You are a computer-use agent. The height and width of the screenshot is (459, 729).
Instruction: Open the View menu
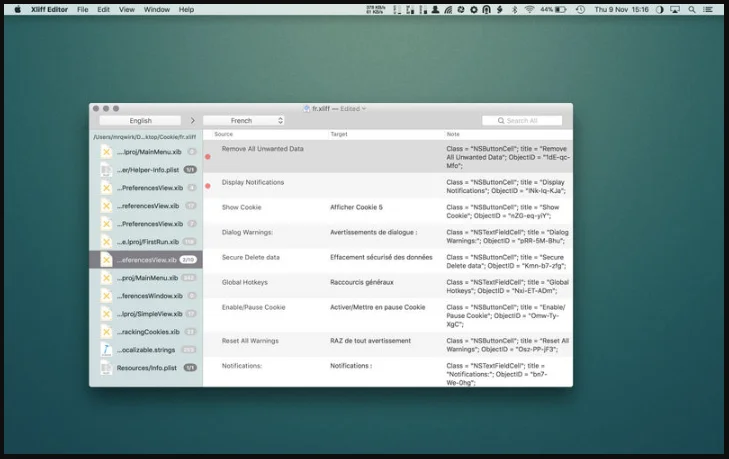tap(126, 9)
